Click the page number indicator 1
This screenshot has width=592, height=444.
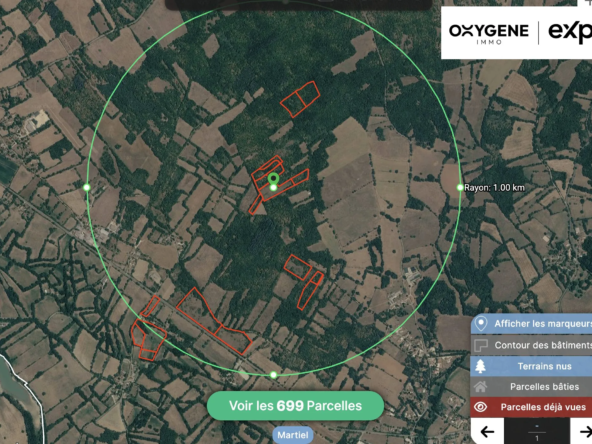point(537,438)
